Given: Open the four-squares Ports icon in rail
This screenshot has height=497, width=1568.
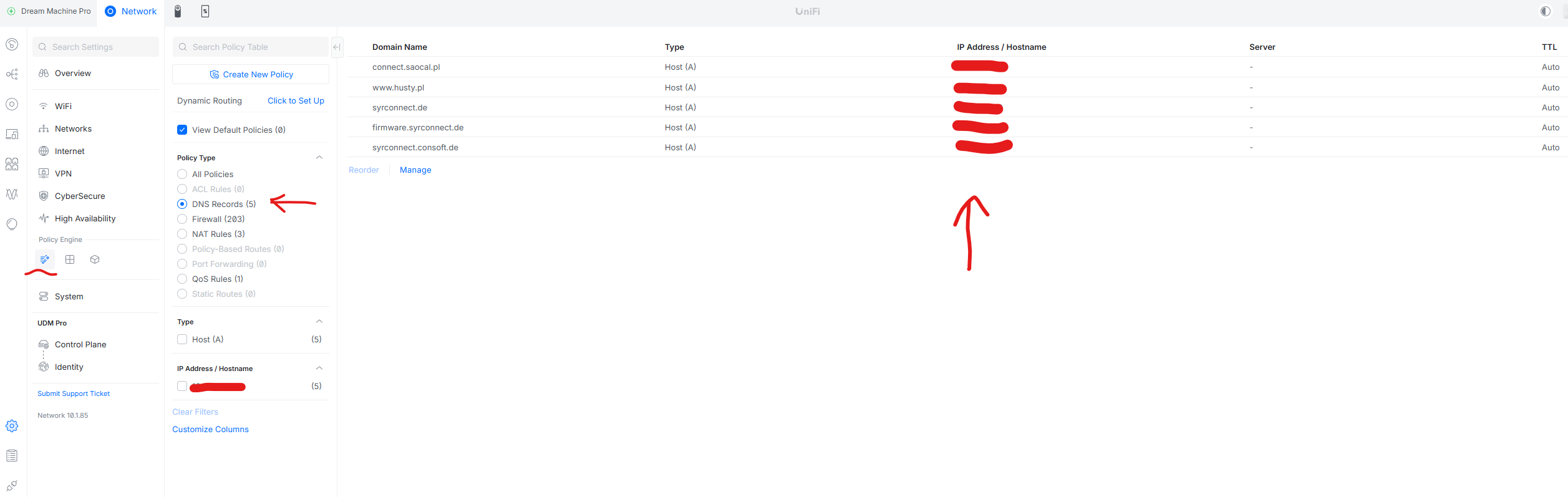Looking at the screenshot, I should click(12, 164).
